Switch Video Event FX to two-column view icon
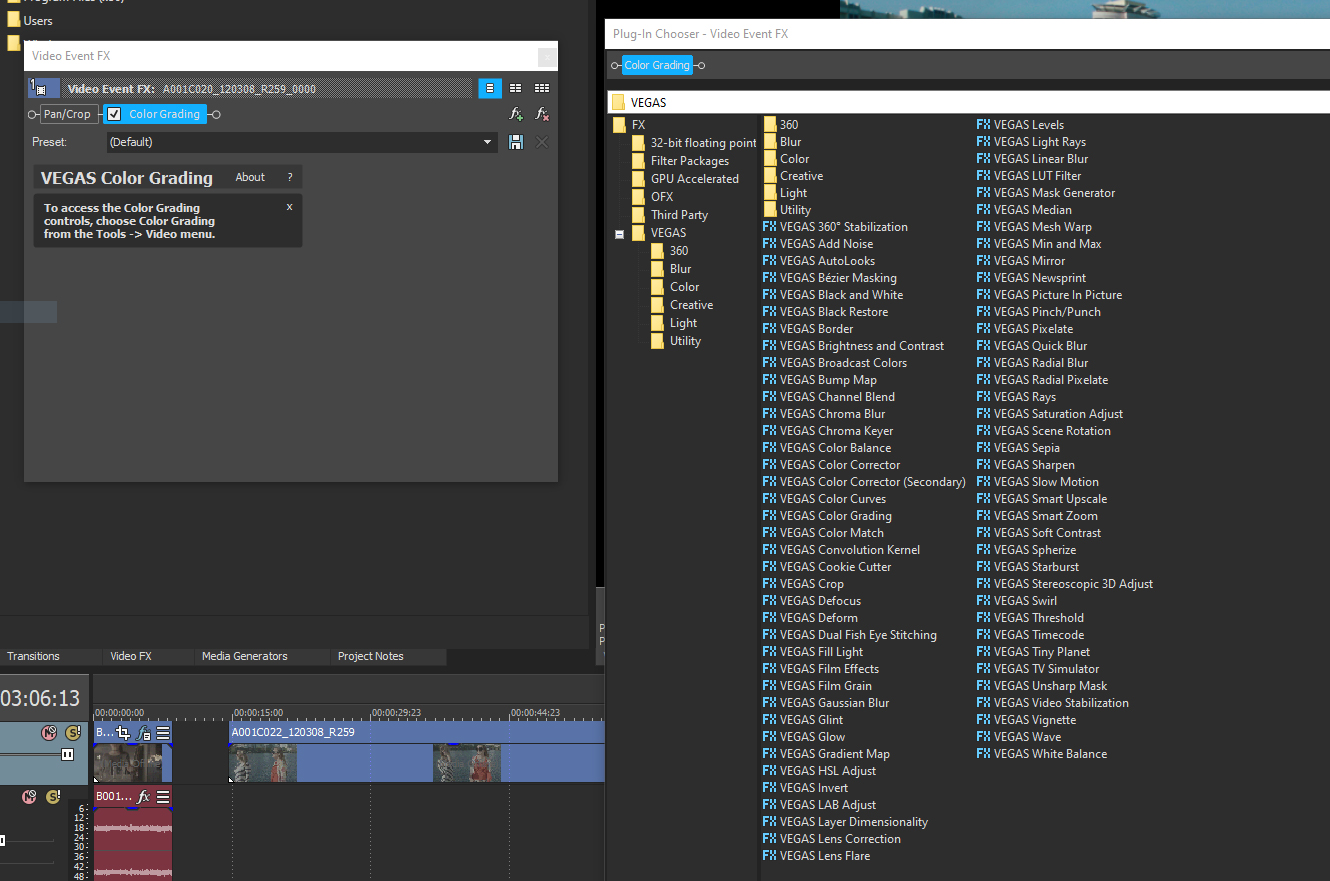 tap(516, 88)
